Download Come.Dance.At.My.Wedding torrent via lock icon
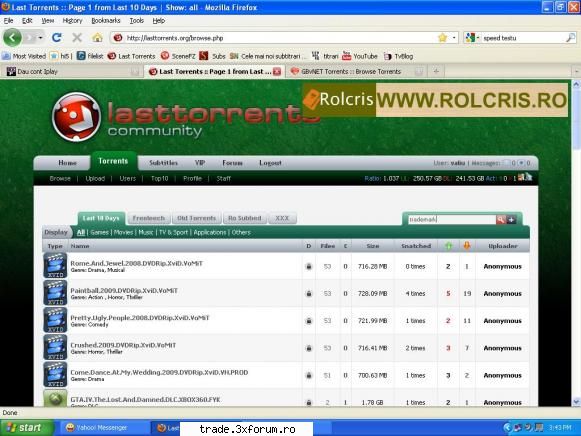Screen dimensions: 581x436 308,375
